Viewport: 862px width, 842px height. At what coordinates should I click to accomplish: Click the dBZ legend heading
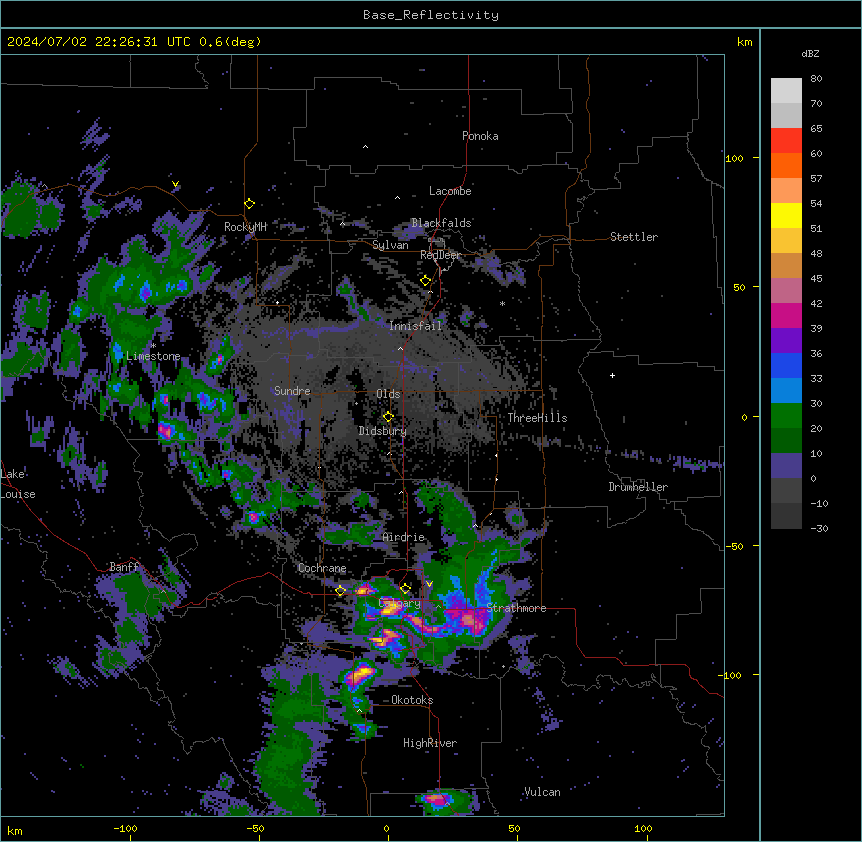point(810,53)
